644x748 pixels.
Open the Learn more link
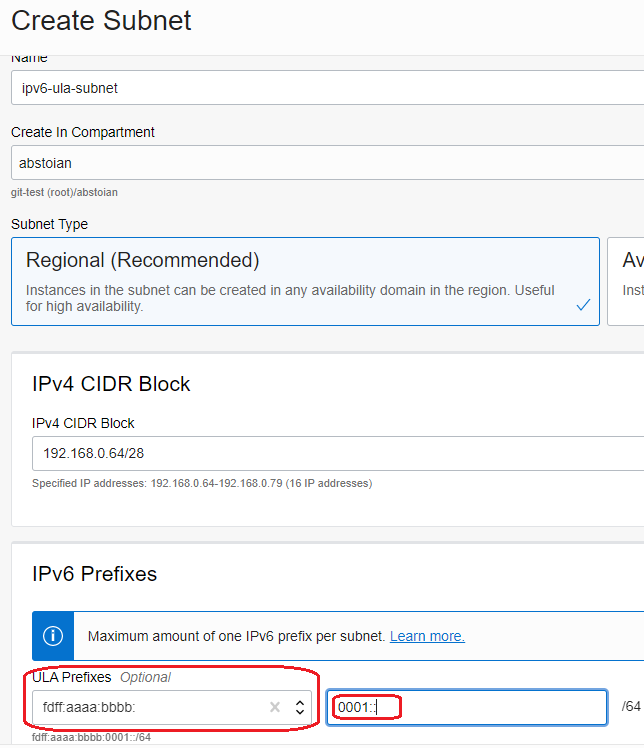point(427,636)
